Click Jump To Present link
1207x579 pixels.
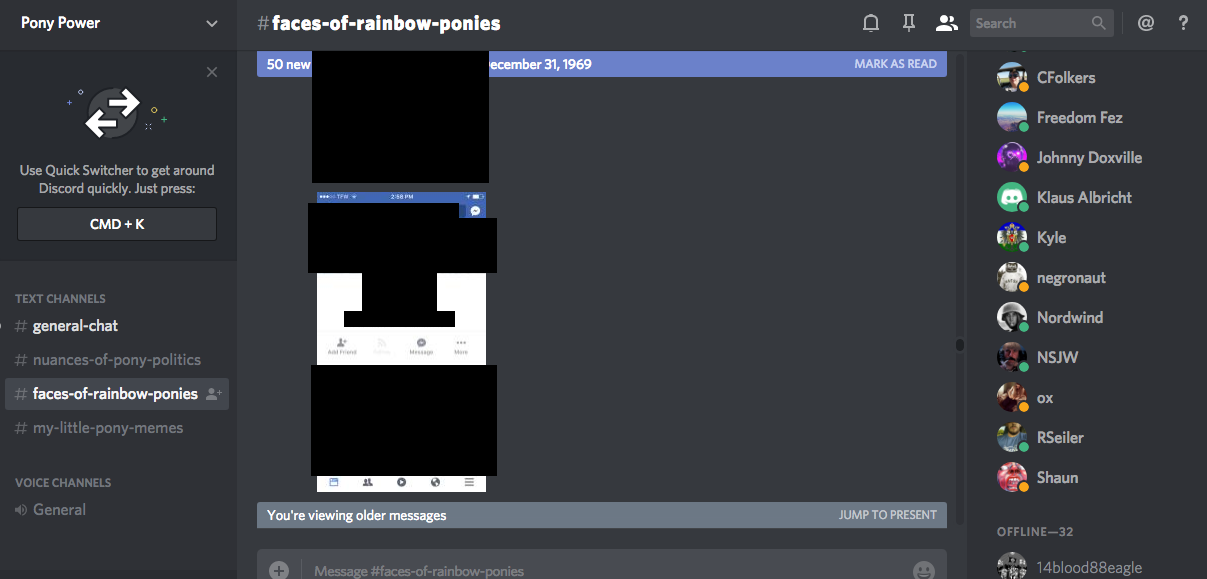coord(887,515)
